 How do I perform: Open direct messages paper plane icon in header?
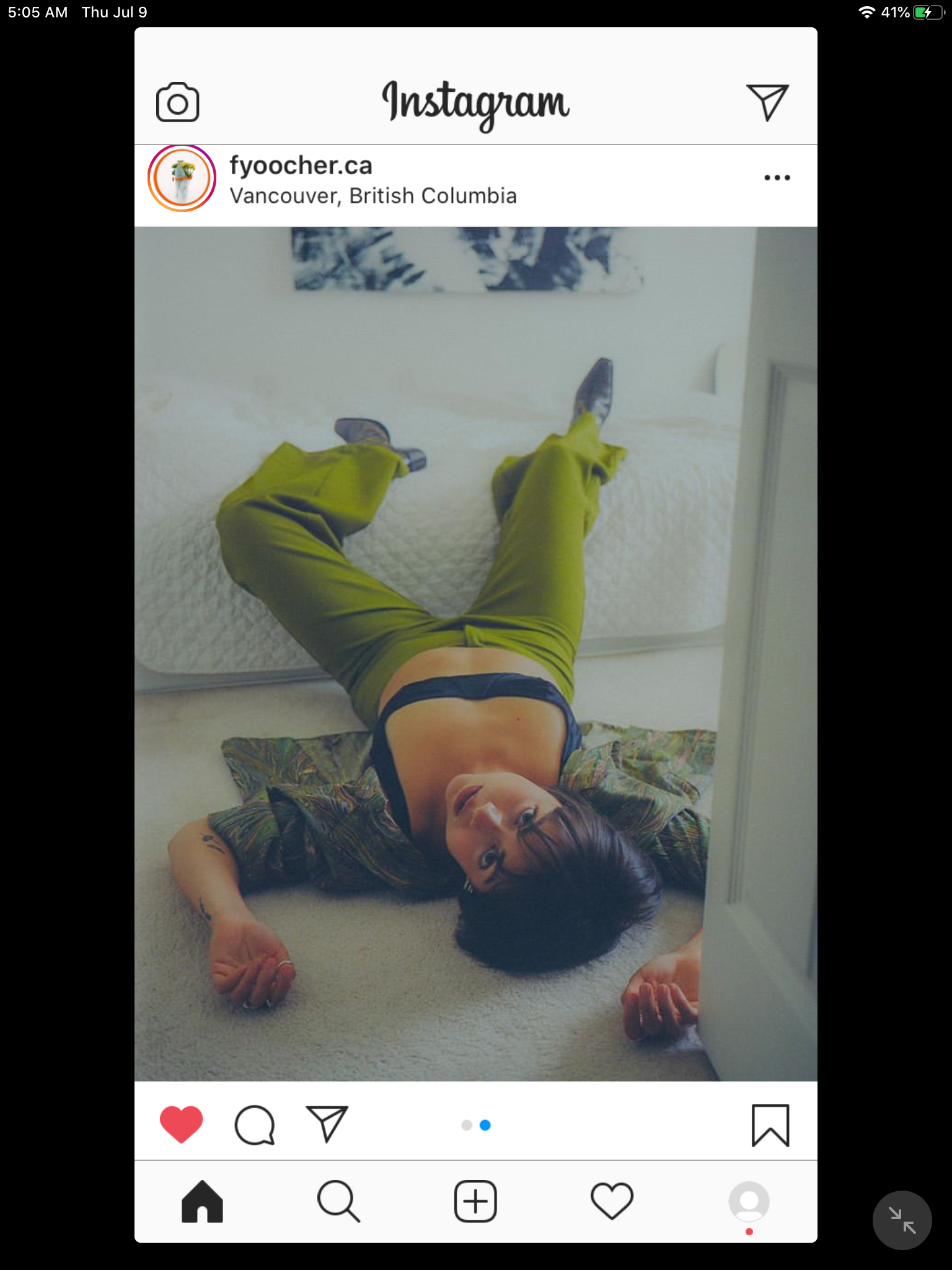767,102
